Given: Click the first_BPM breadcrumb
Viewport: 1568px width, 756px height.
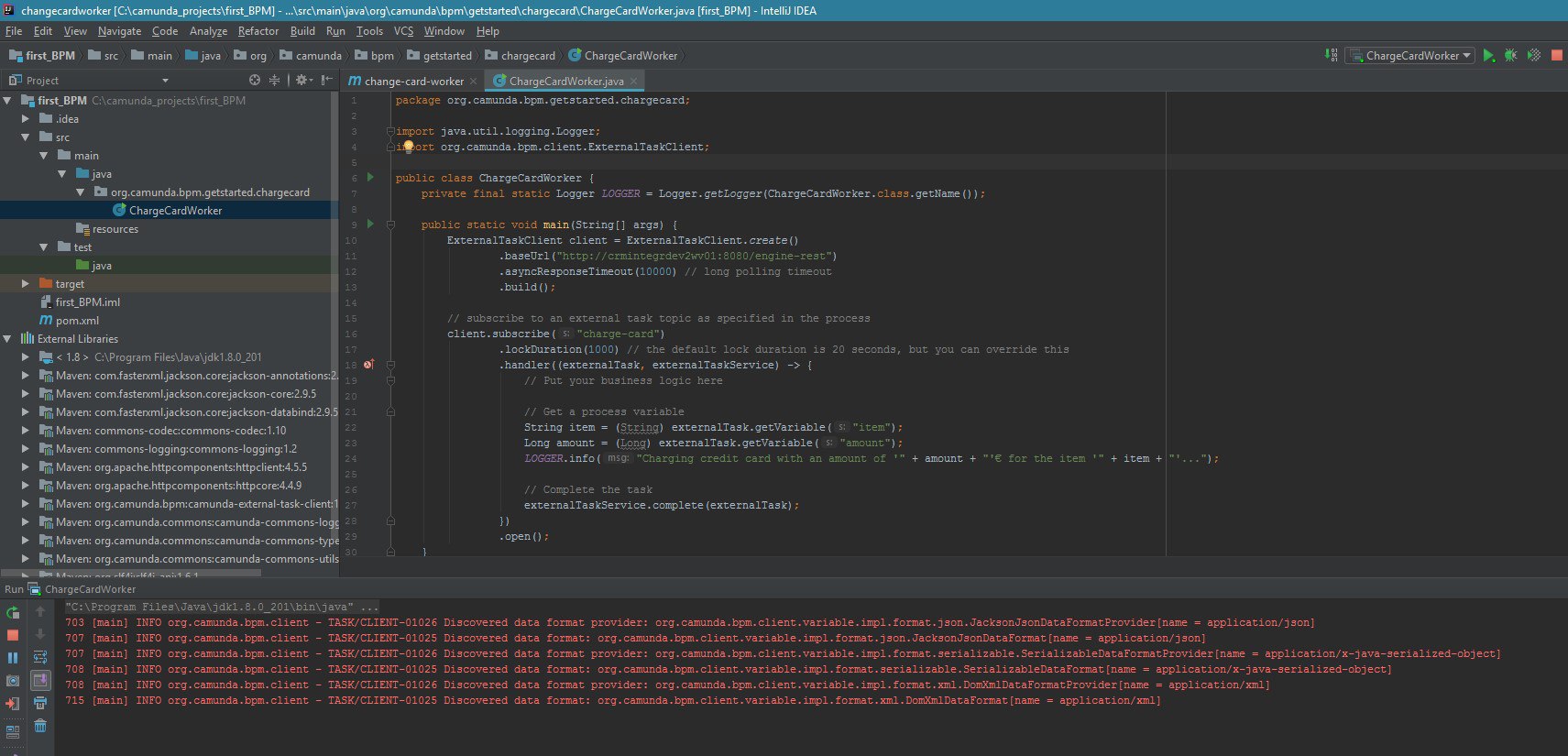Looking at the screenshot, I should click(x=42, y=56).
